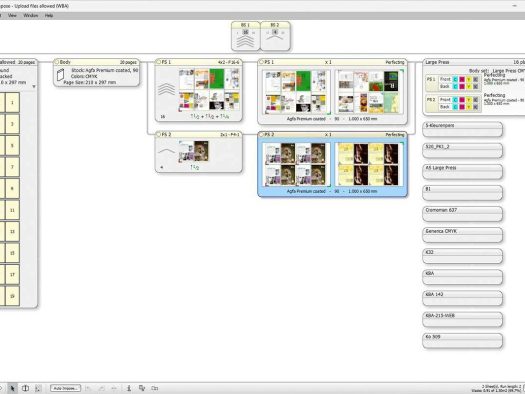Expand the Cromoman 637 press entry

[462, 214]
